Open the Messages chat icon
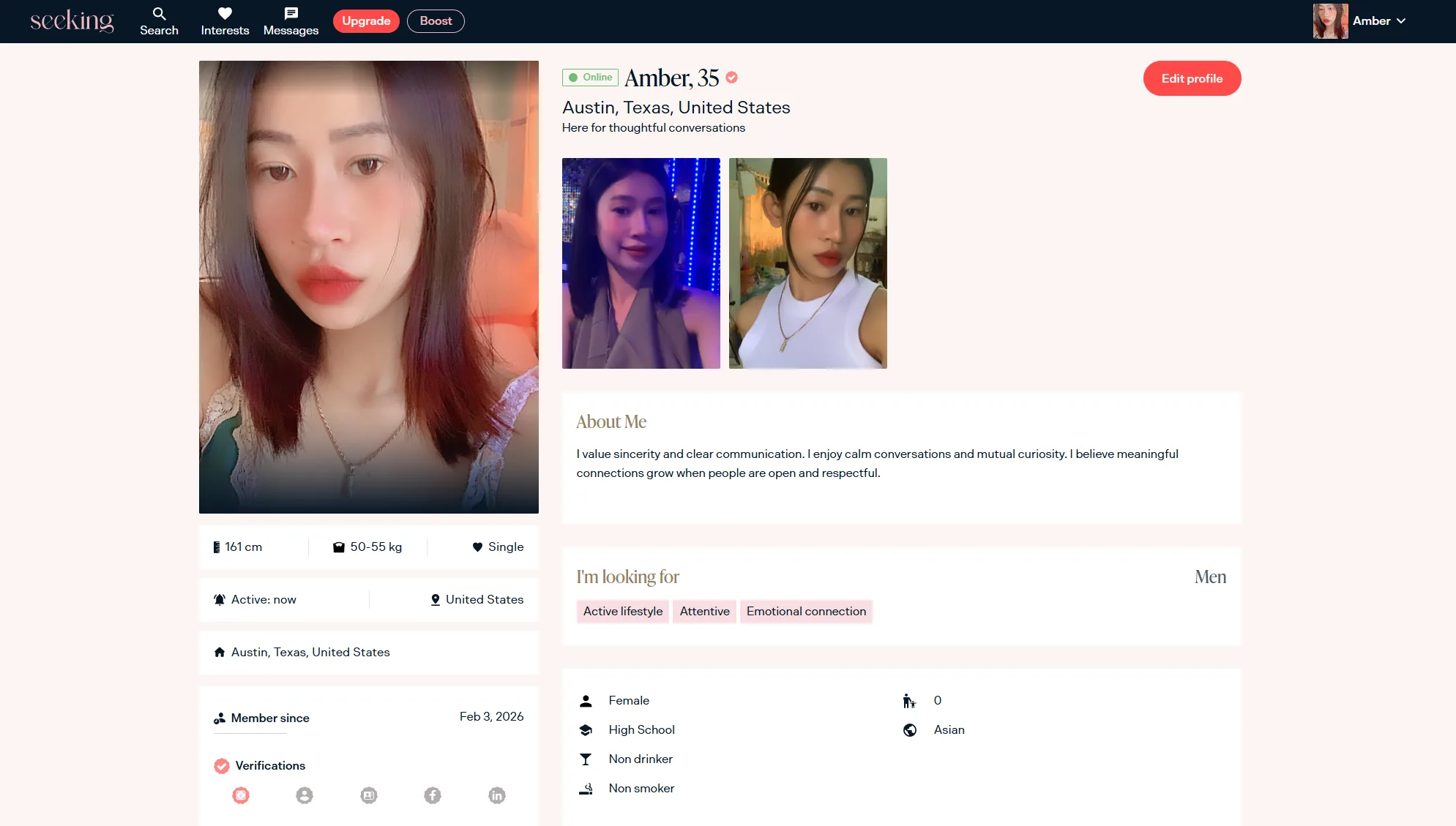The width and height of the screenshot is (1456, 826). (x=291, y=14)
